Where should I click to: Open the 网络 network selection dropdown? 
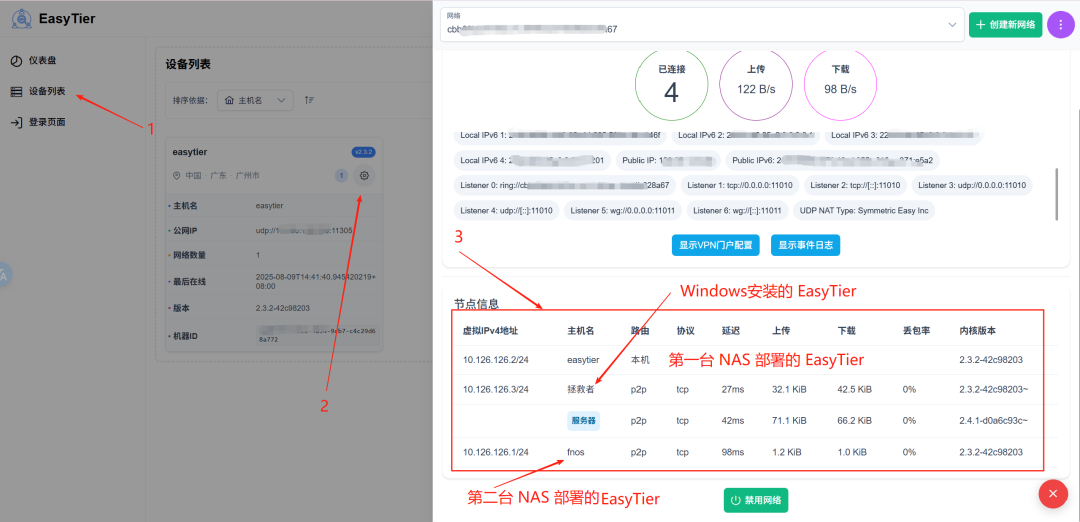702,25
